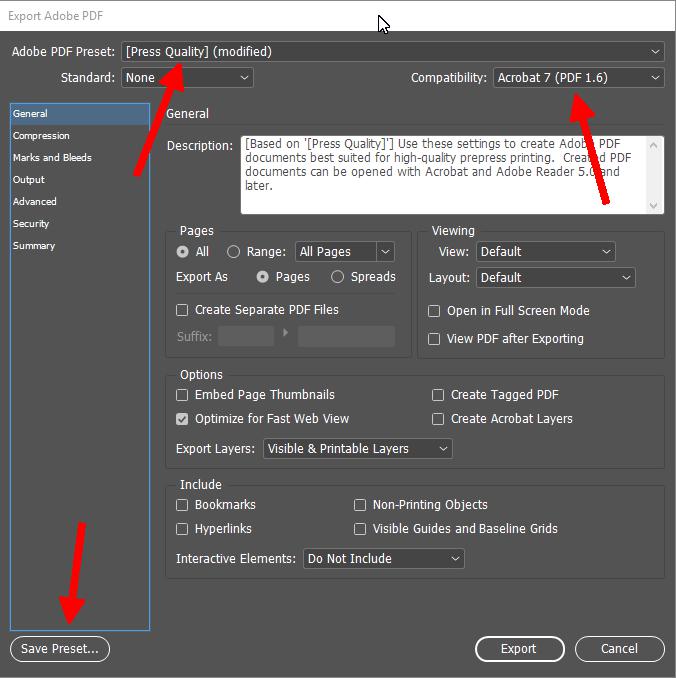The image size is (676, 678).
Task: Uncheck Optimize for Fast Web View
Action: 182,419
